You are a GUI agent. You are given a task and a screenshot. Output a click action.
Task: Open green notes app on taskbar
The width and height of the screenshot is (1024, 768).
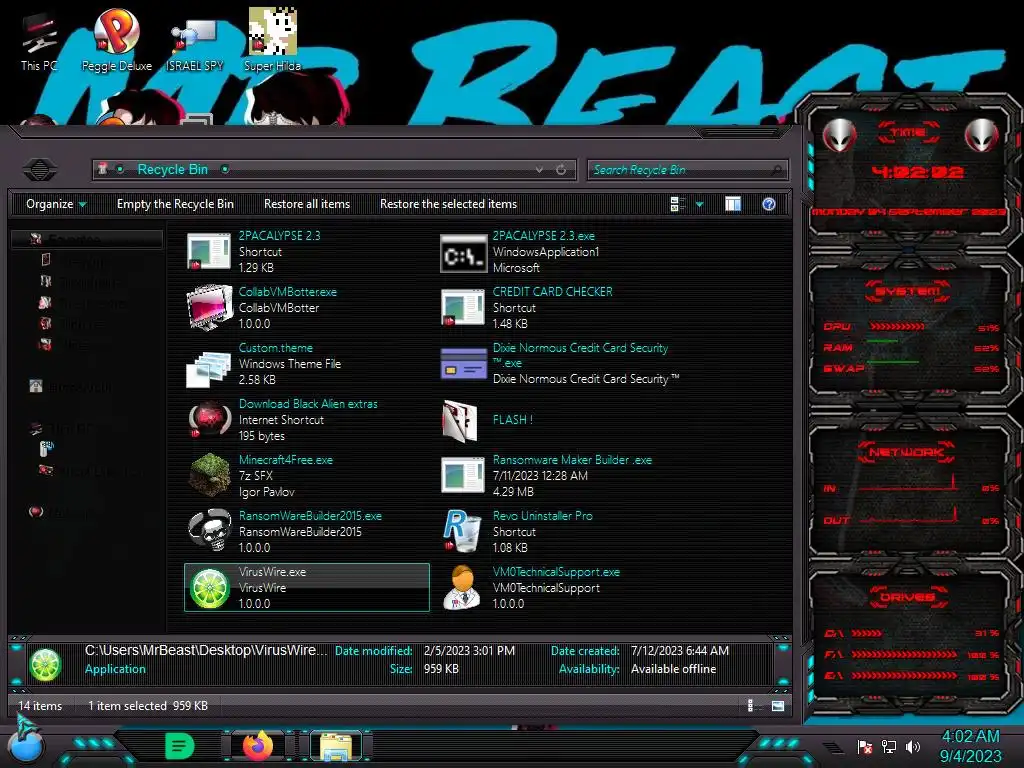click(180, 746)
